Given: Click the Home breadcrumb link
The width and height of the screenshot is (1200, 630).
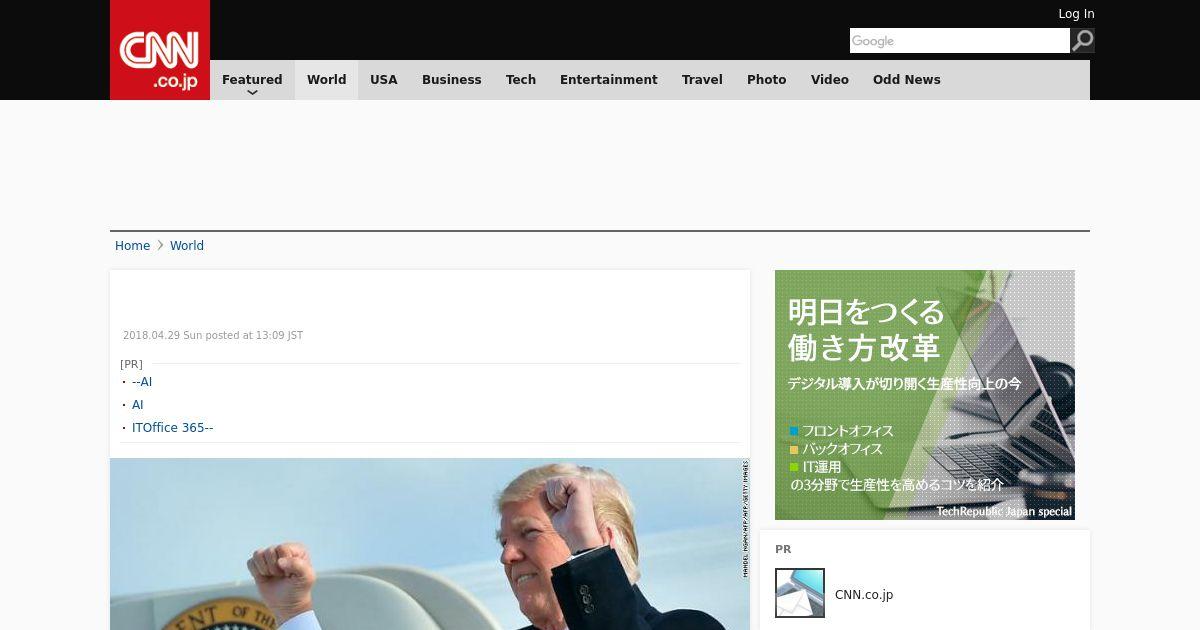Looking at the screenshot, I should click(x=132, y=246).
